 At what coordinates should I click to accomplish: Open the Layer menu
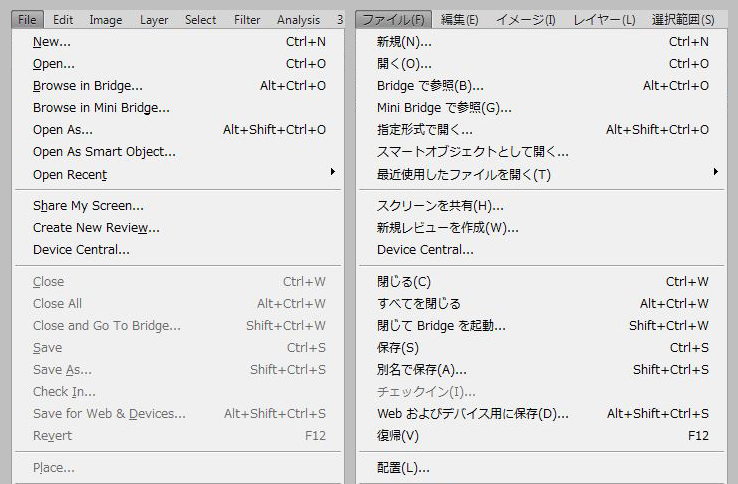coord(154,20)
